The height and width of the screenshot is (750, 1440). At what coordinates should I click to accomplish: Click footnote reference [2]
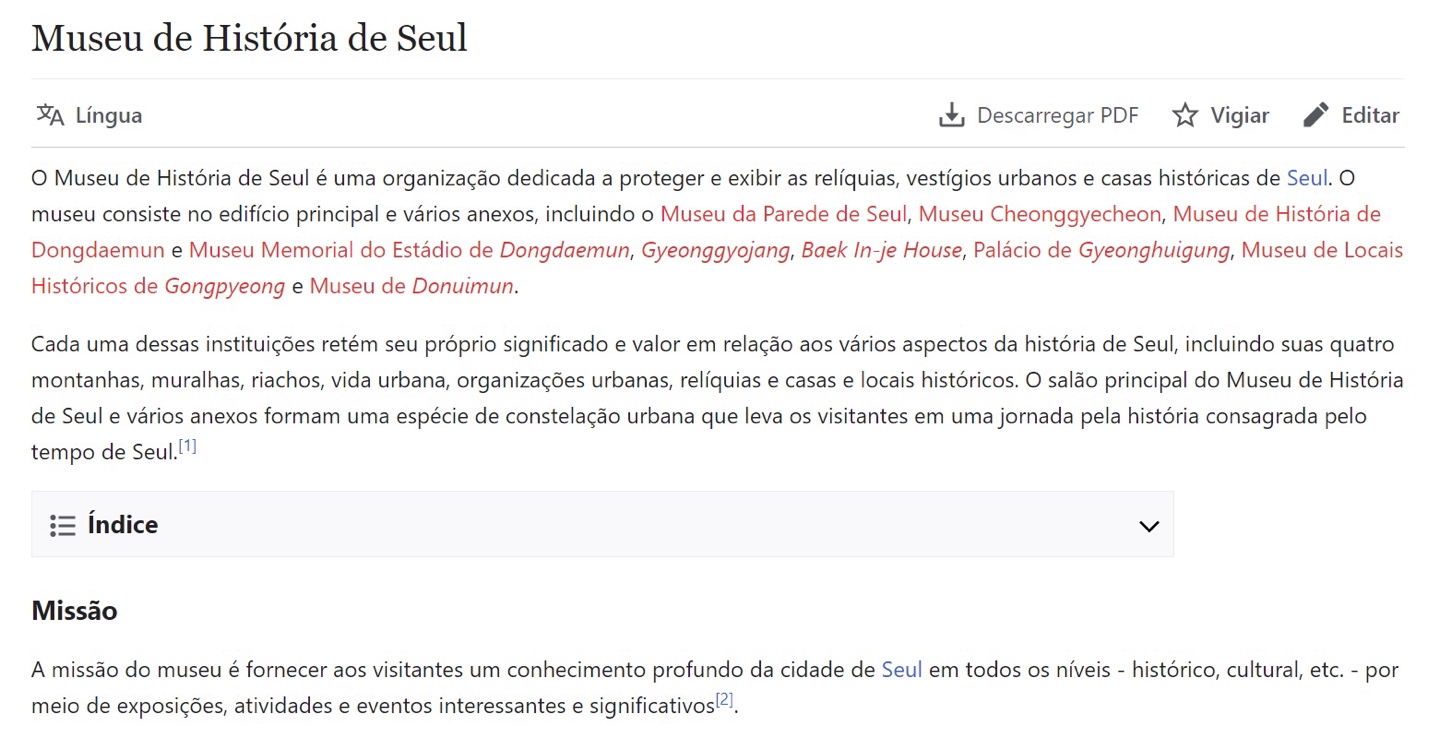point(725,701)
